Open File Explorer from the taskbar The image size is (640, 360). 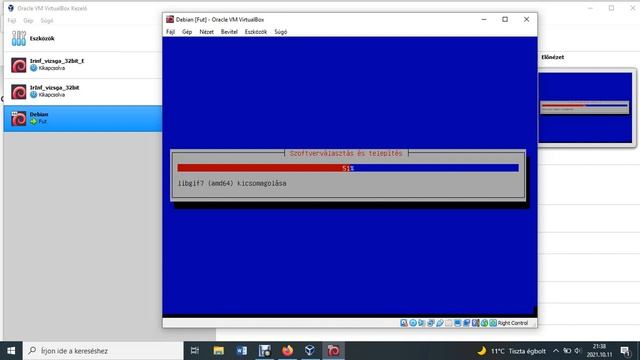click(x=219, y=351)
